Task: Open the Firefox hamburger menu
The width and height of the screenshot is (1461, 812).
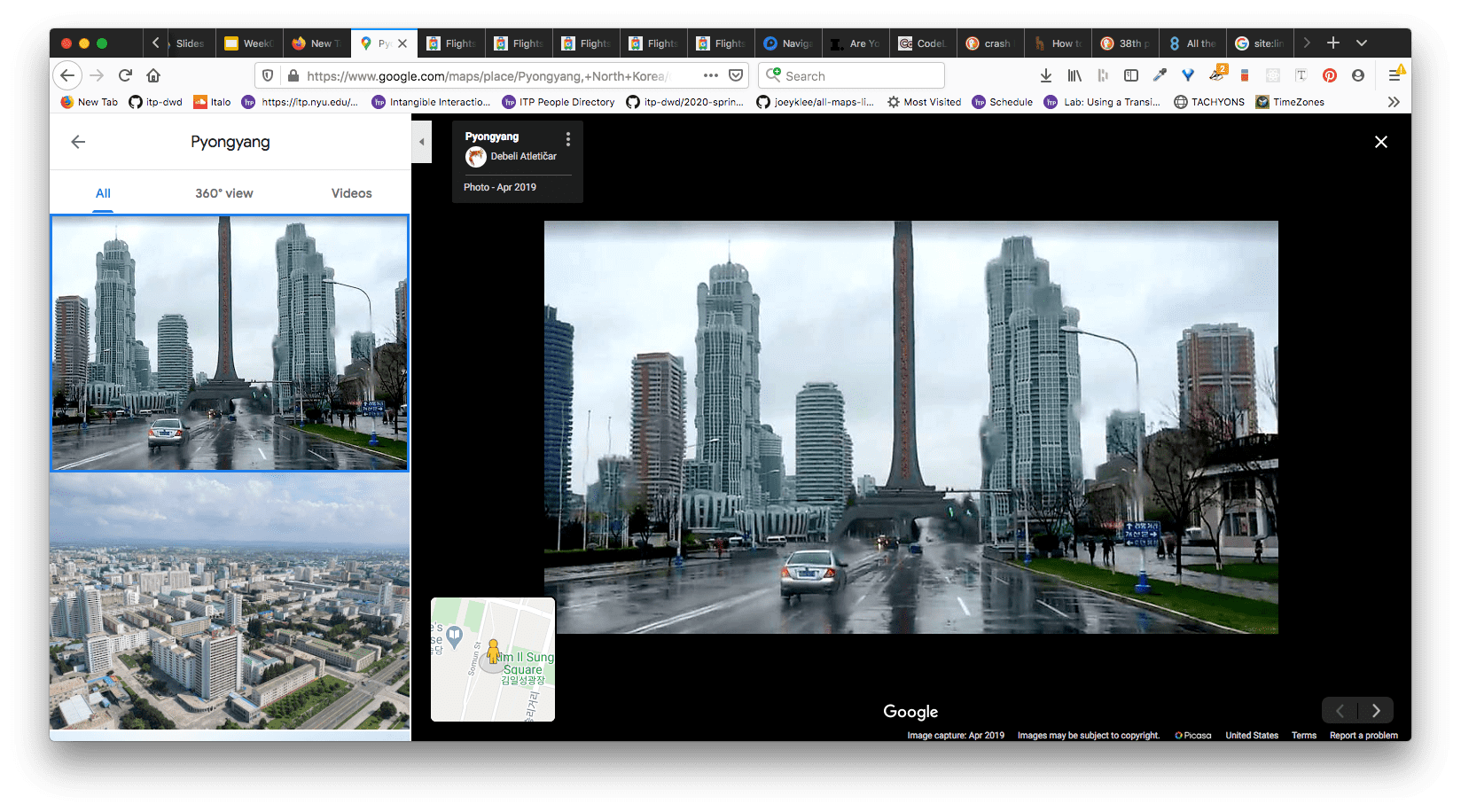Action: (1395, 75)
